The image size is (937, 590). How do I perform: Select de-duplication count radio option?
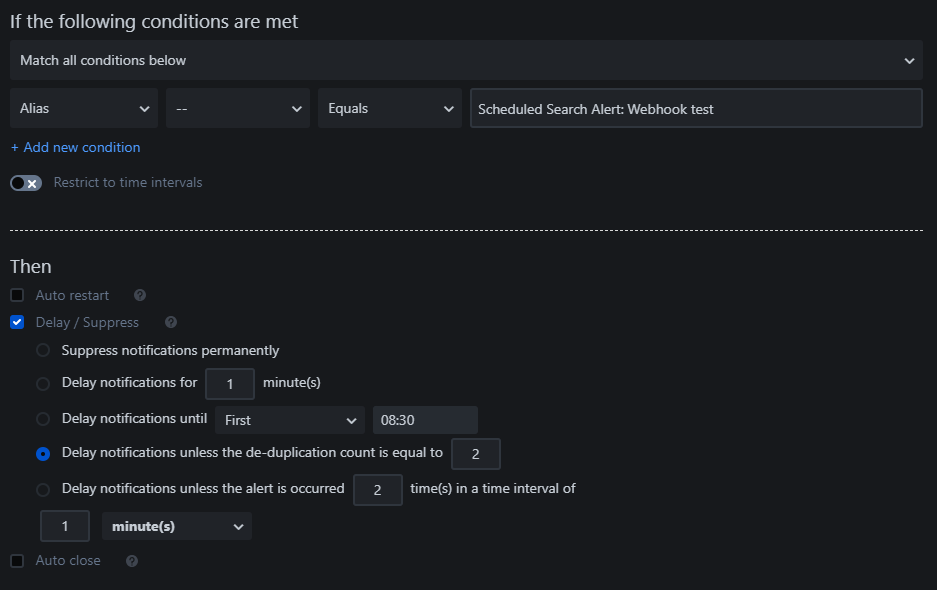[x=43, y=454]
